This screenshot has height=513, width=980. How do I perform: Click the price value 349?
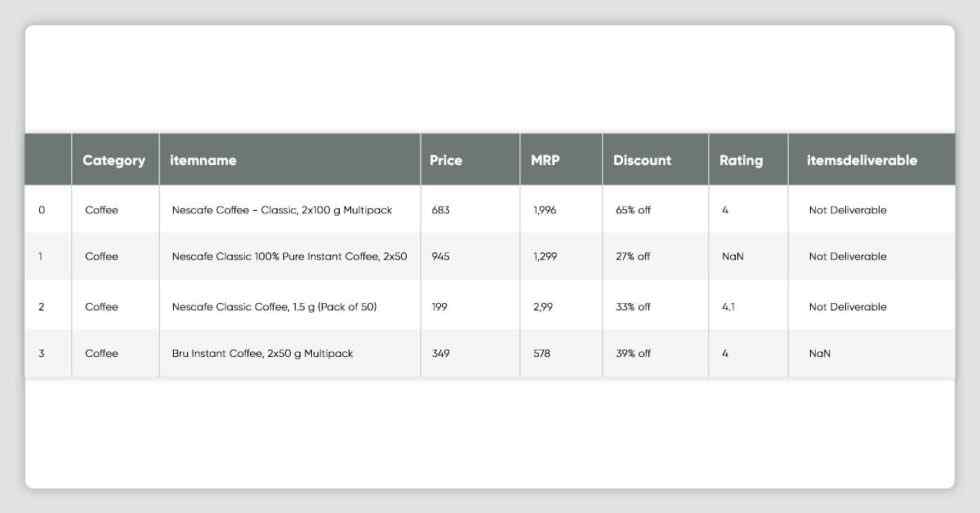441,353
